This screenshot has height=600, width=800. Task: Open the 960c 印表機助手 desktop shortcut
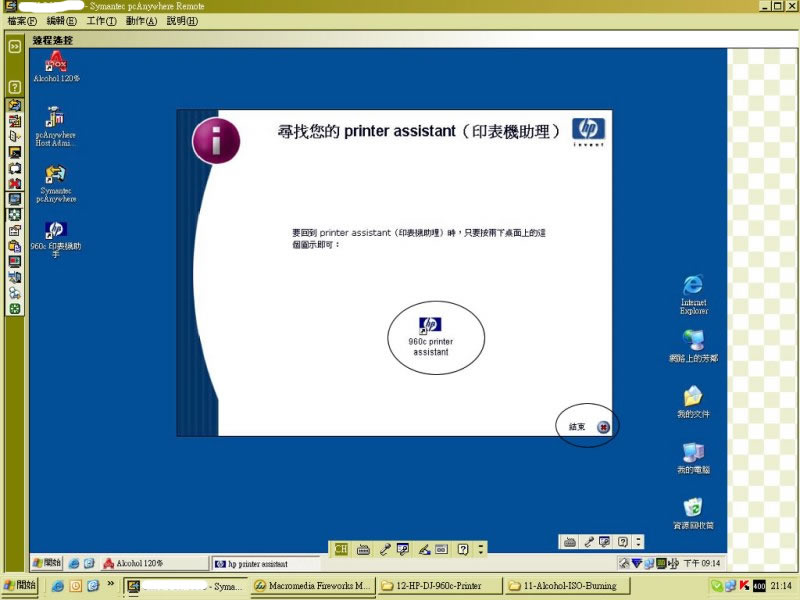(56, 239)
